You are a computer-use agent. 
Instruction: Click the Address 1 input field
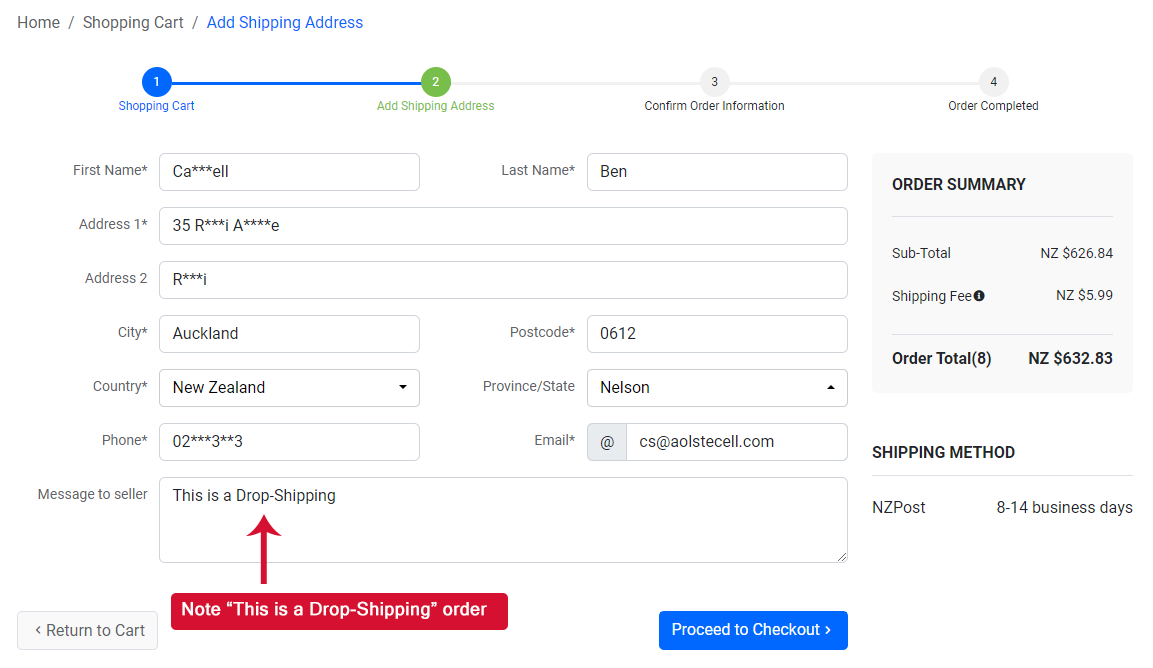[x=503, y=225]
